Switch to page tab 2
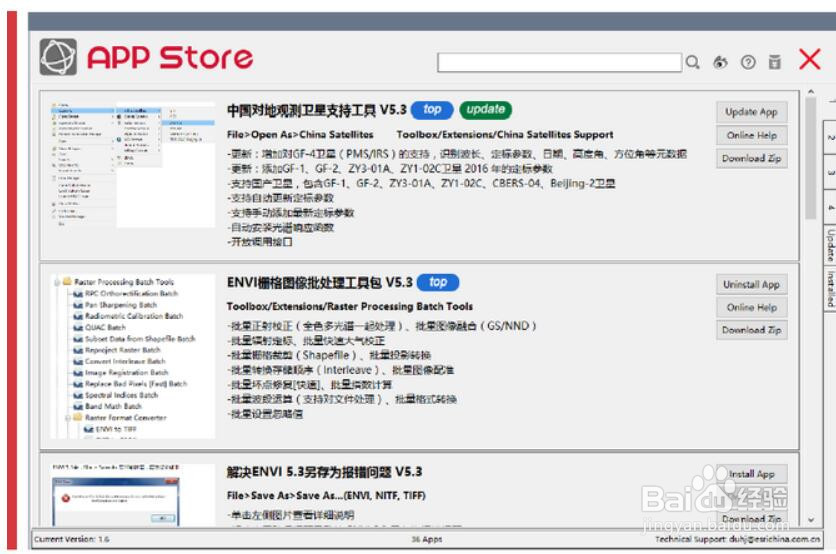 (x=830, y=138)
